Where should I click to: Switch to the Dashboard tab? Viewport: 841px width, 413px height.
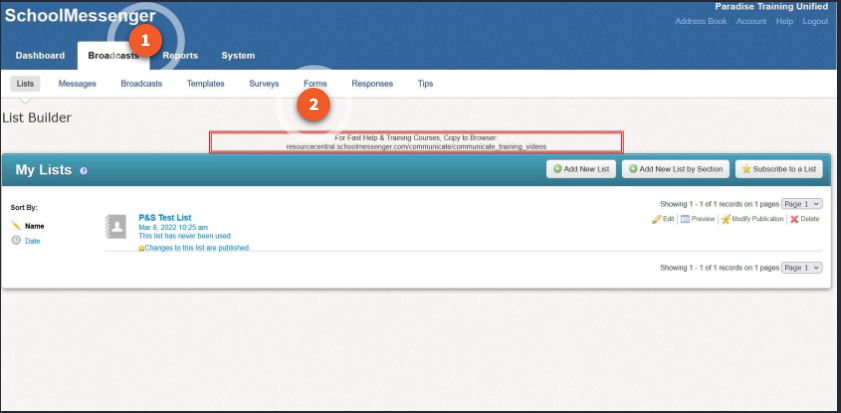pyautogui.click(x=40, y=56)
